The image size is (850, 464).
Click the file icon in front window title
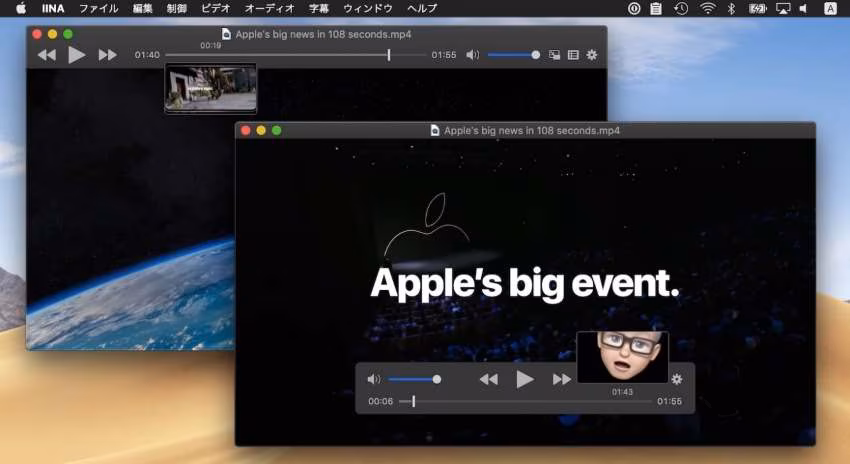point(435,130)
